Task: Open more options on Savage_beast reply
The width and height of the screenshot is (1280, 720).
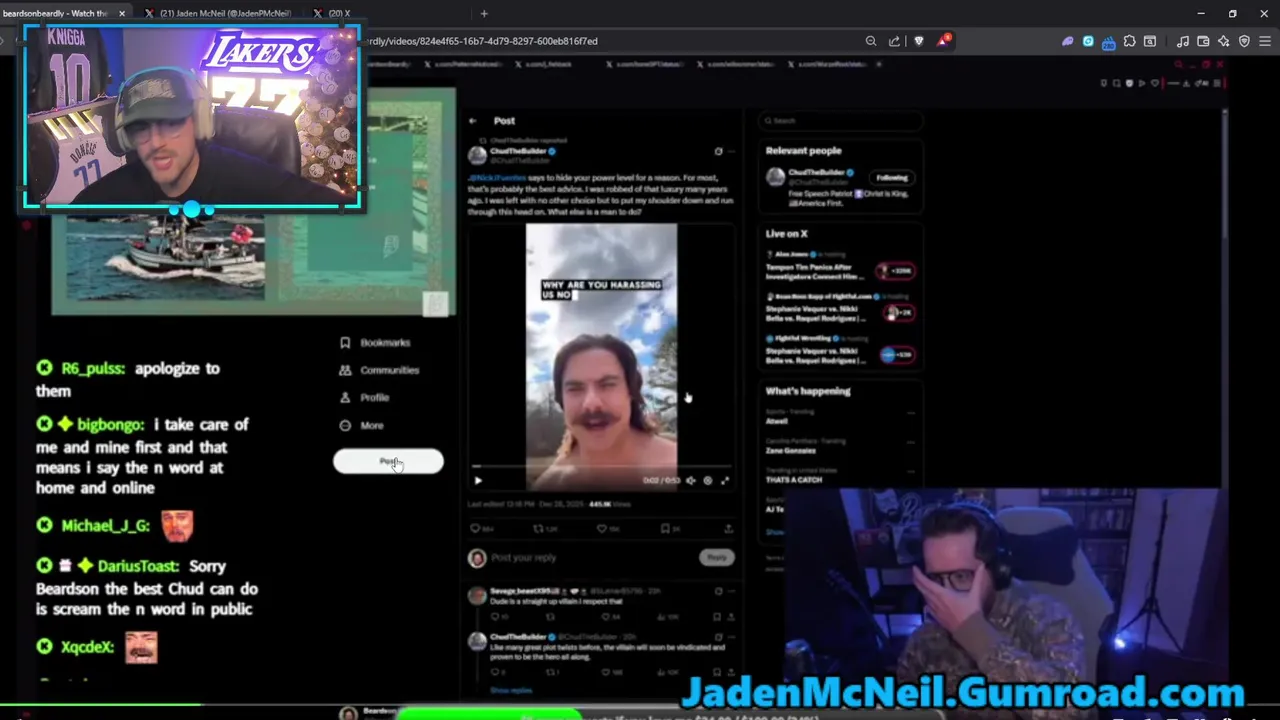Action: click(x=731, y=591)
